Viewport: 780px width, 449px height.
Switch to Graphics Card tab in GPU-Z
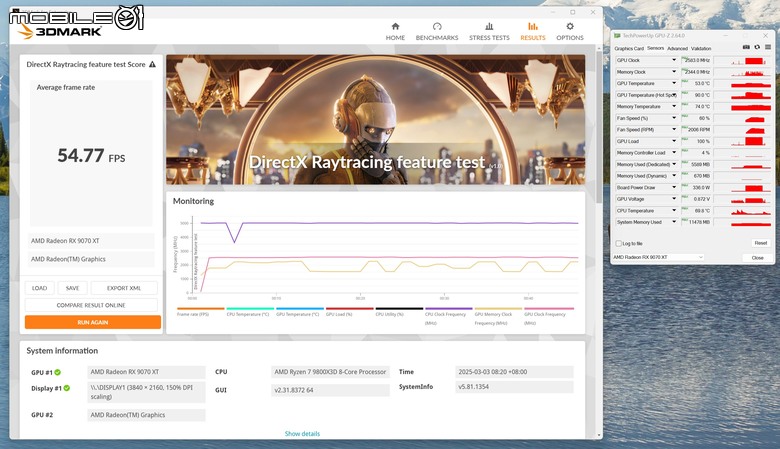click(x=629, y=49)
